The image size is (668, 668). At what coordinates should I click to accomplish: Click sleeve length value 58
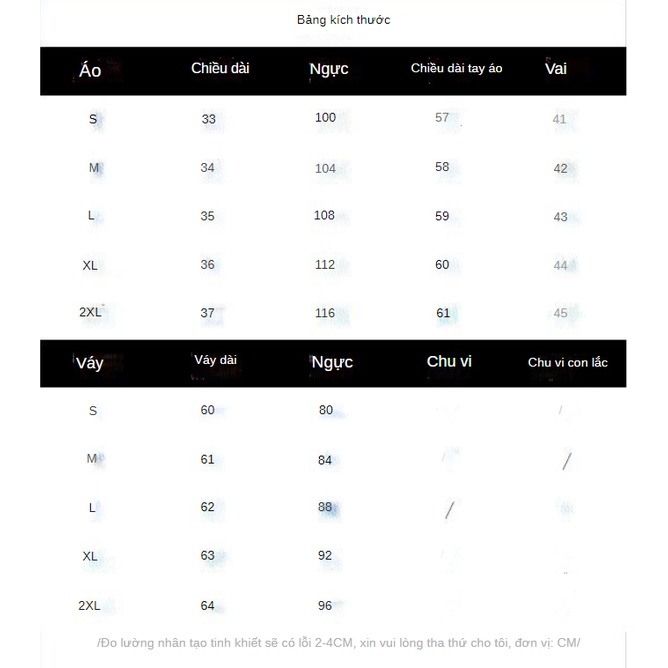[442, 167]
